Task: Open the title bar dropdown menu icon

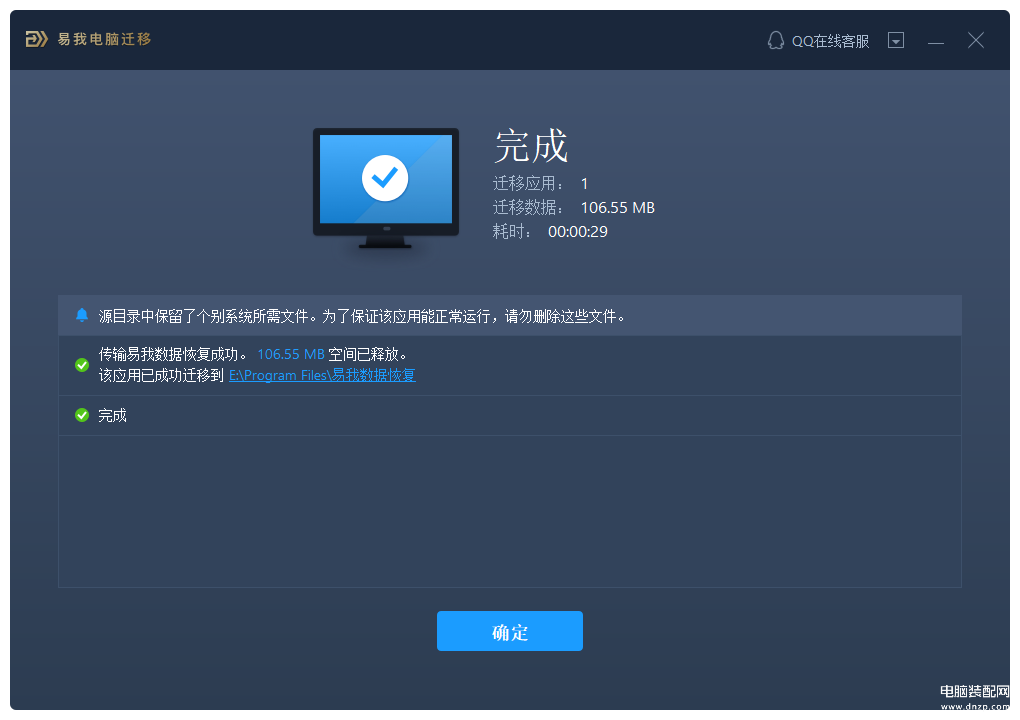Action: 896,40
